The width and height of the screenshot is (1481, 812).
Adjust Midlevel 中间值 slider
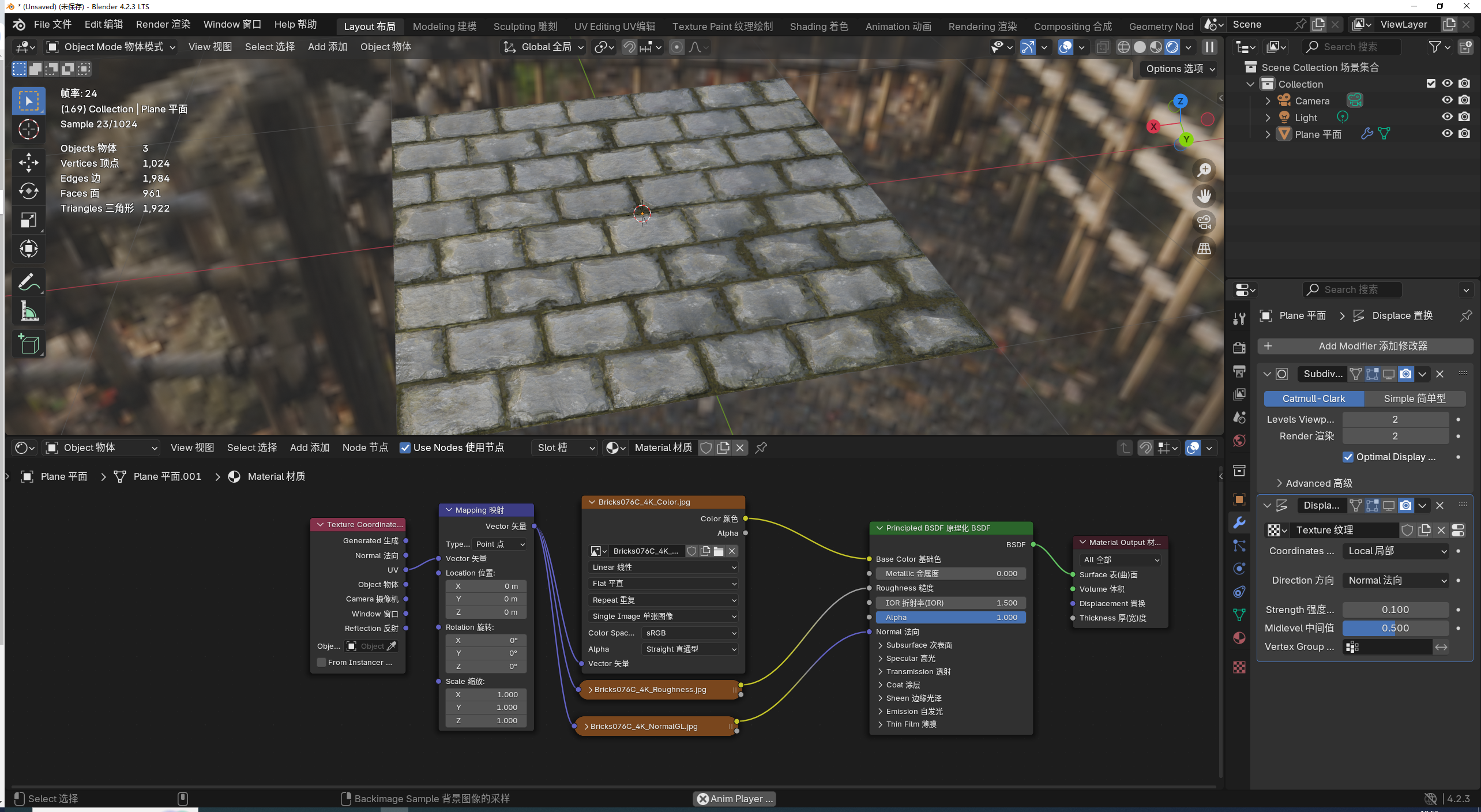pyautogui.click(x=1396, y=628)
